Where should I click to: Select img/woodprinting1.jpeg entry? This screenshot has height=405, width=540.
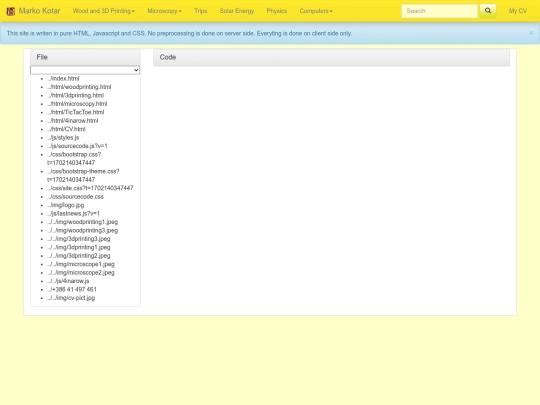click(x=83, y=222)
